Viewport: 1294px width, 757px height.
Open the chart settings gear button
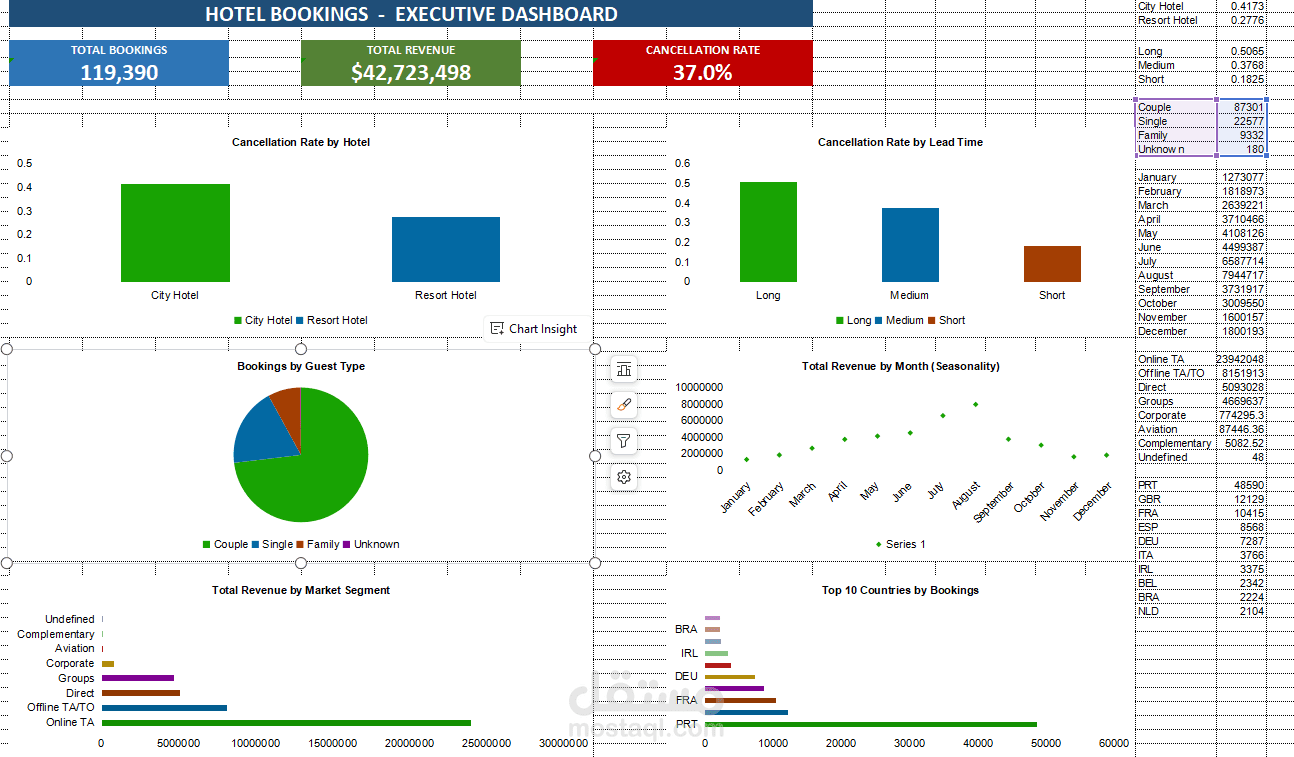tap(624, 477)
